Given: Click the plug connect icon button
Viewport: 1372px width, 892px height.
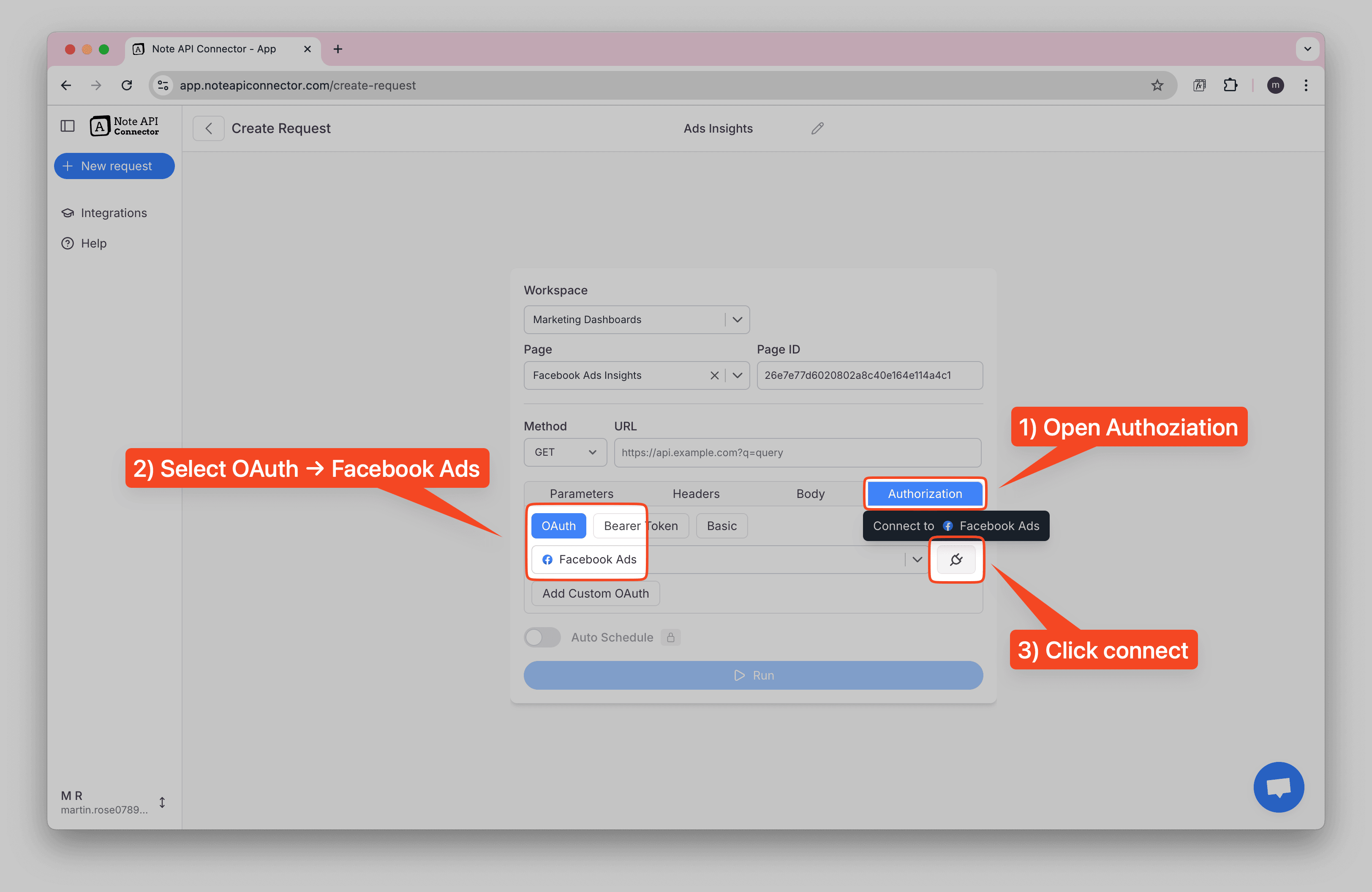Looking at the screenshot, I should click(x=956, y=559).
